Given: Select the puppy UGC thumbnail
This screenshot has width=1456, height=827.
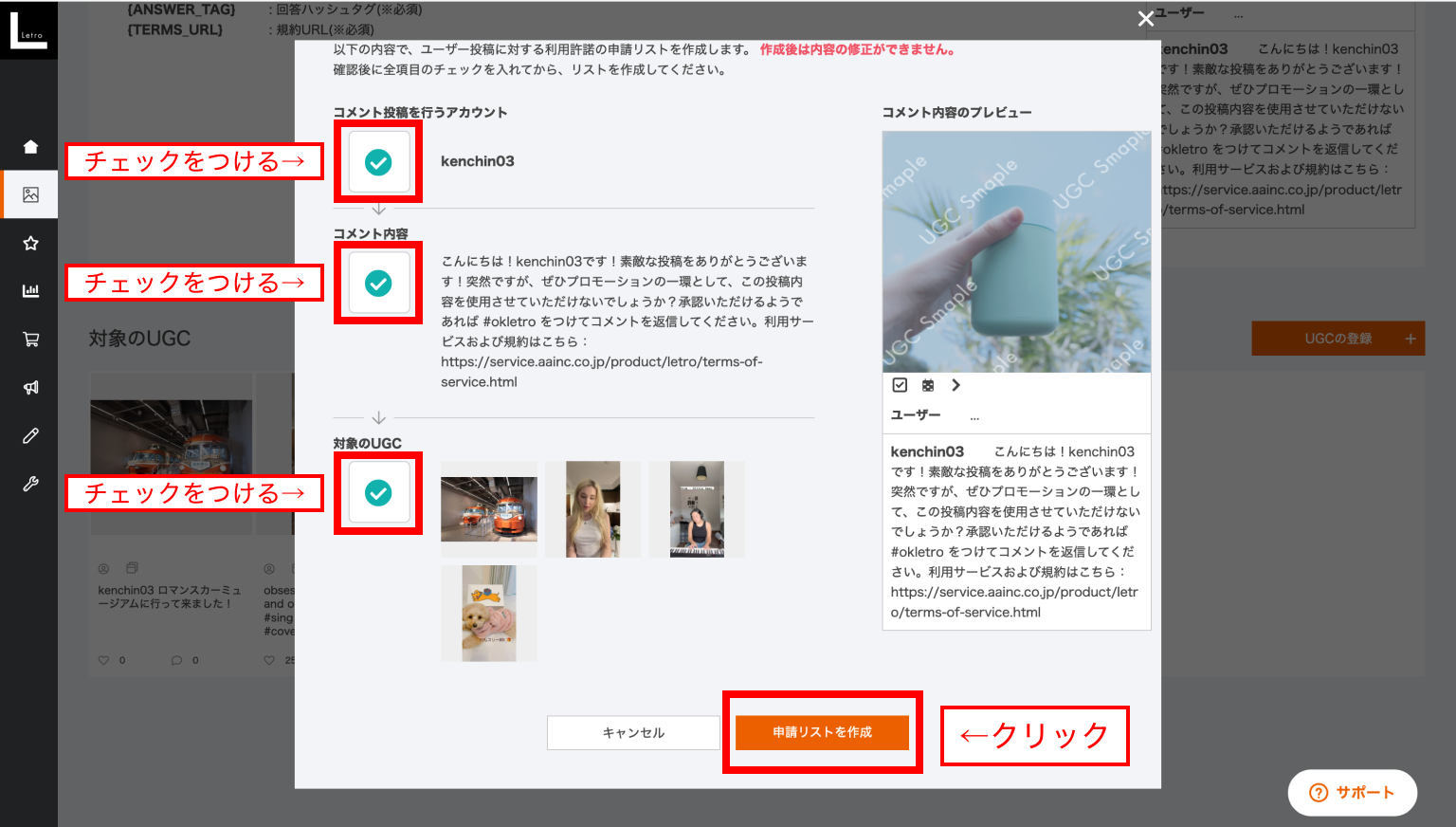Looking at the screenshot, I should (x=489, y=613).
